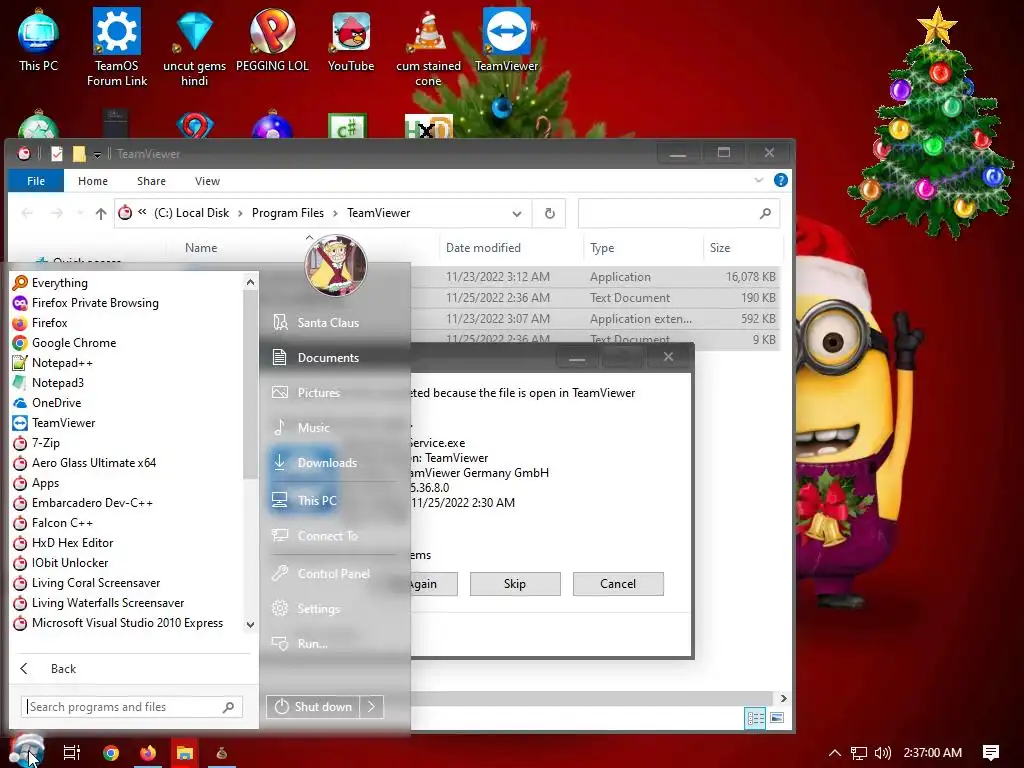Show hidden system tray icons
The height and width of the screenshot is (768, 1024).
[835, 753]
